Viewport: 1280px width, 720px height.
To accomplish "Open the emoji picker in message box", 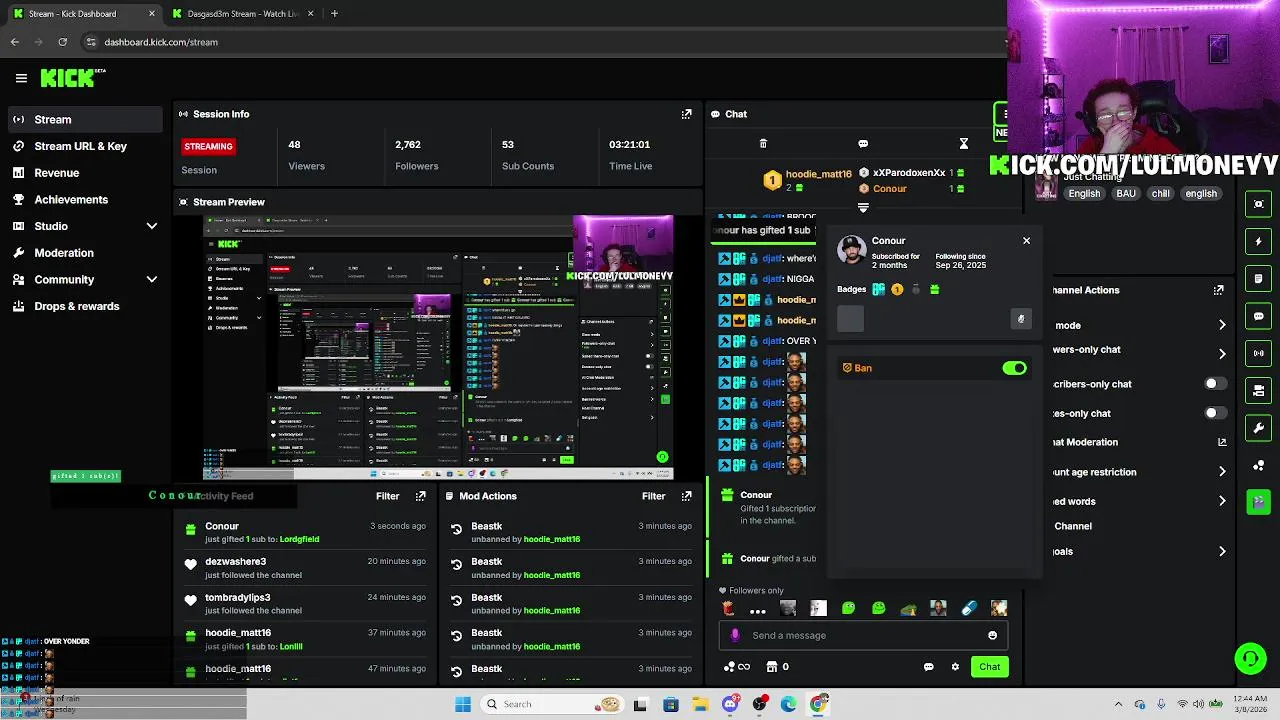I will [x=992, y=635].
